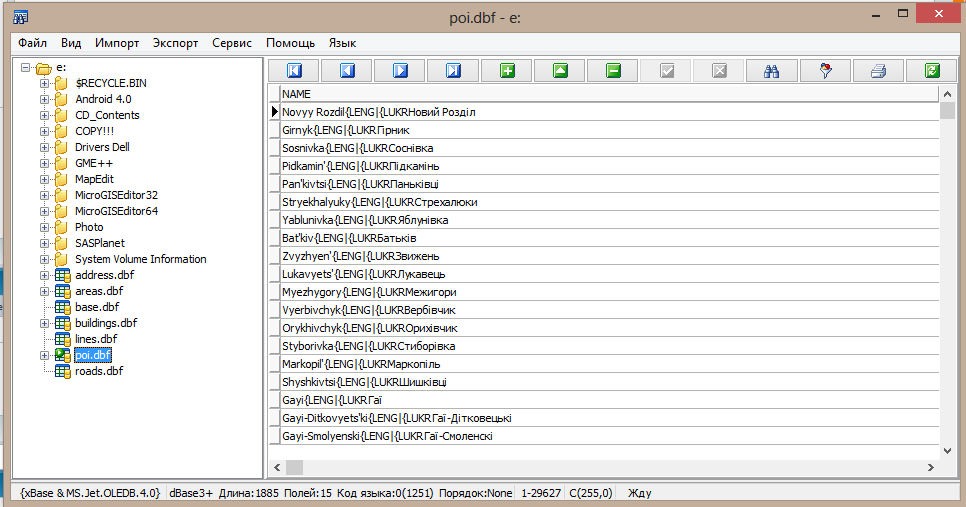Expand the Android 4.0 folder

pos(45,99)
